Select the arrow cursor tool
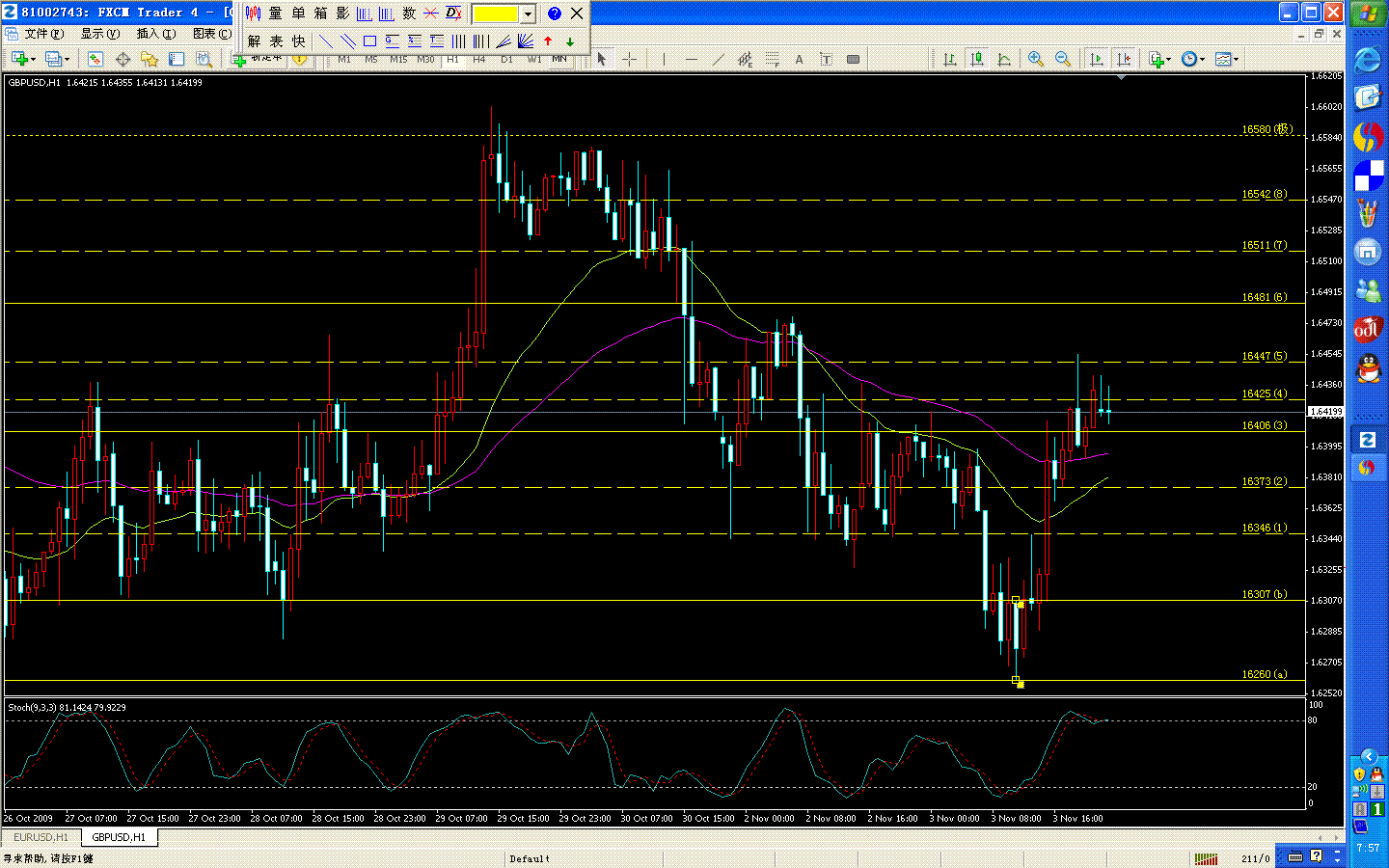1389x868 pixels. [602, 59]
